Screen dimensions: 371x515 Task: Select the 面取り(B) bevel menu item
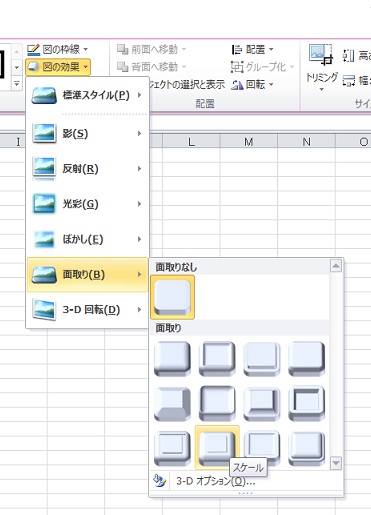[x=87, y=275]
